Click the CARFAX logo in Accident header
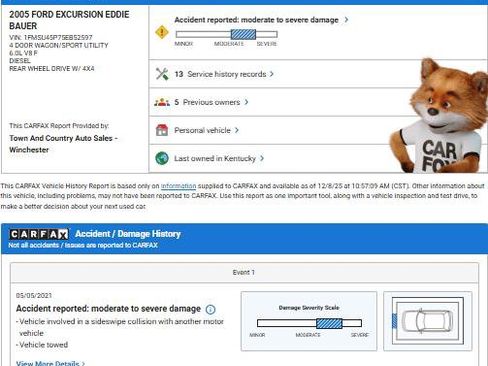The height and width of the screenshot is (366, 488). tap(39, 234)
